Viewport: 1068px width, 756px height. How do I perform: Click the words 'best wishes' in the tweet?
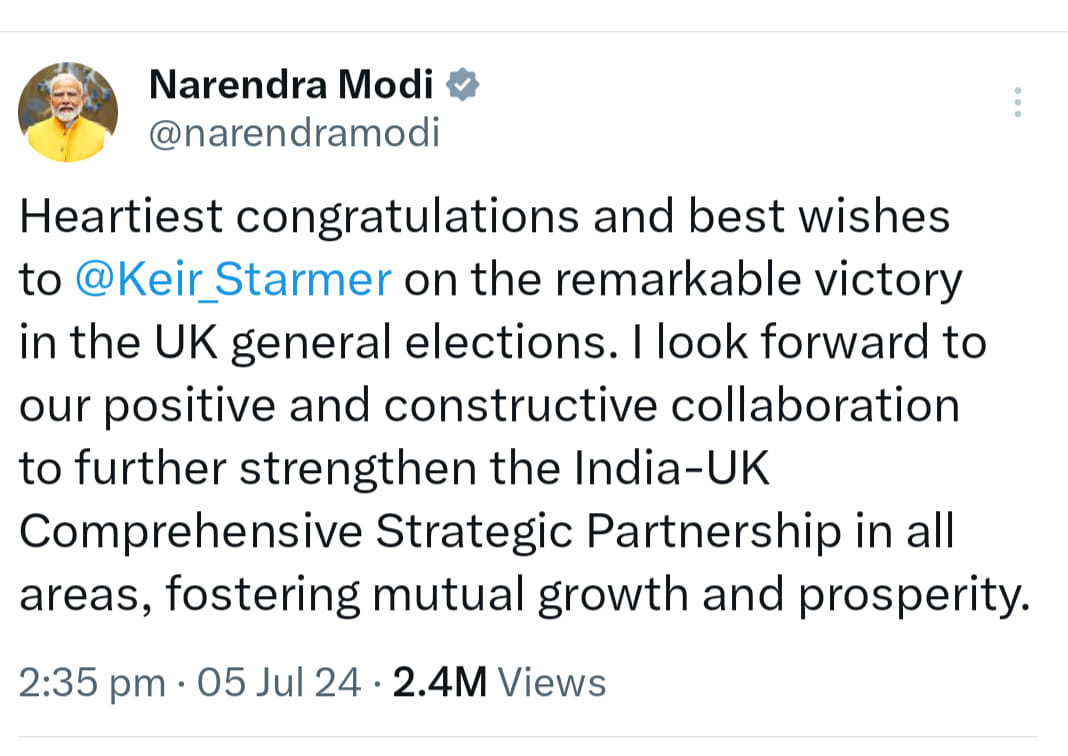coord(819,217)
